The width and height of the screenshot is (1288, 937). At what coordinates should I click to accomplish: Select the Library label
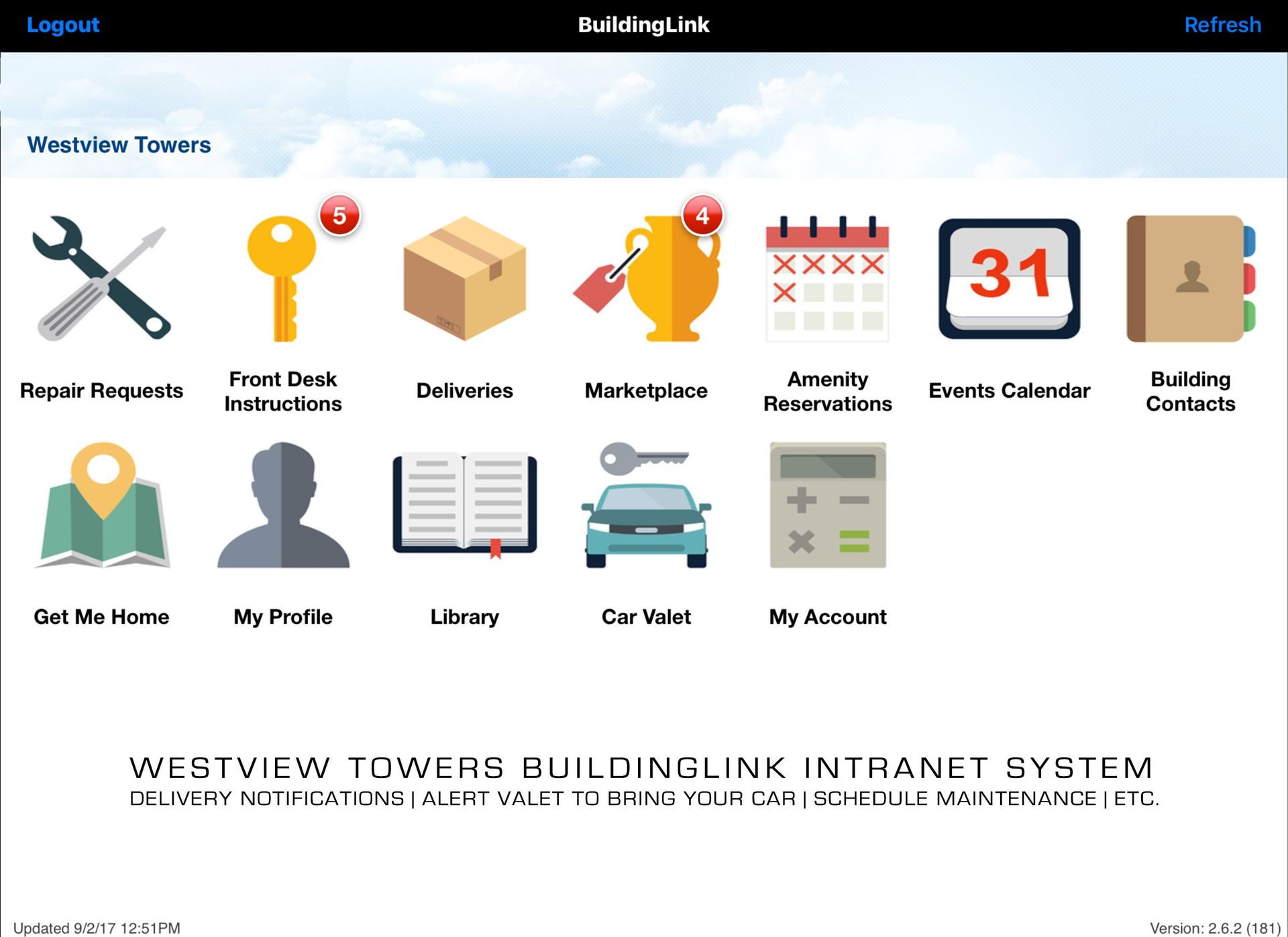coord(464,617)
